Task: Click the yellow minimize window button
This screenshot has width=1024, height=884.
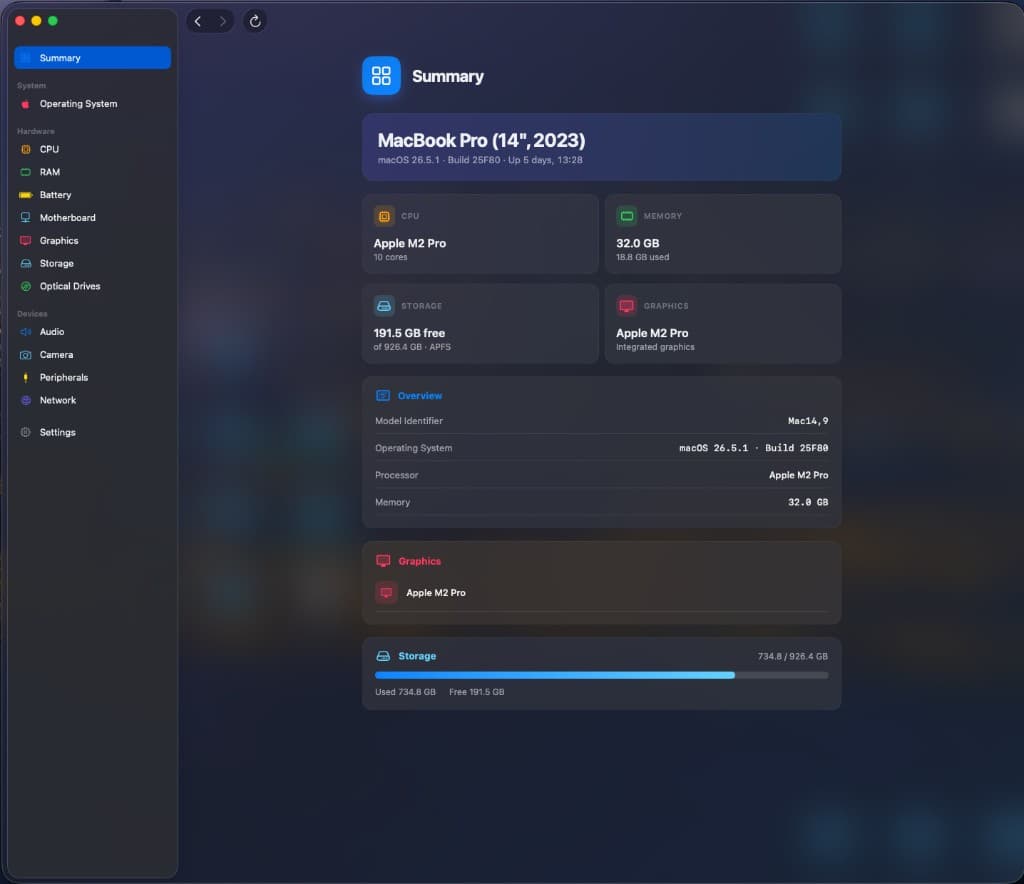Action: click(x=37, y=21)
